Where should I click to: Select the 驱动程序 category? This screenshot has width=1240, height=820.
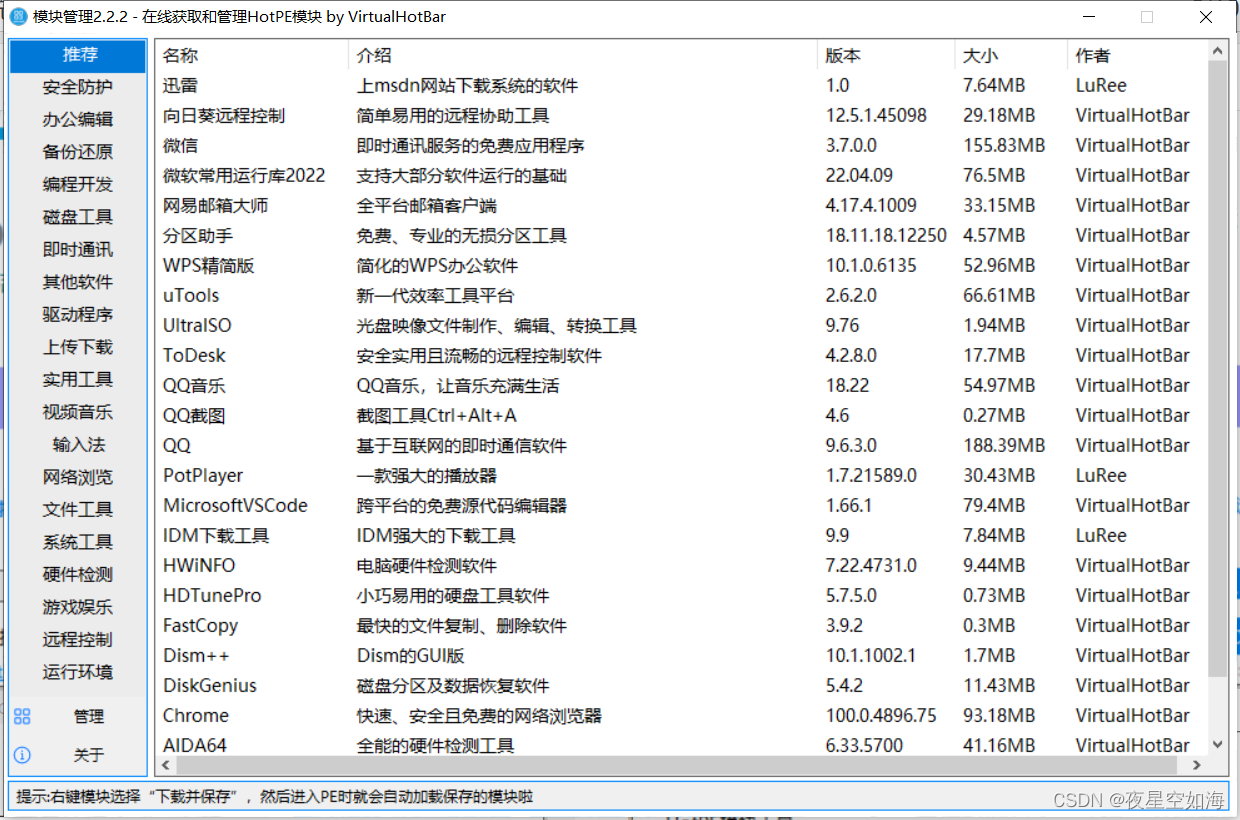pos(79,314)
